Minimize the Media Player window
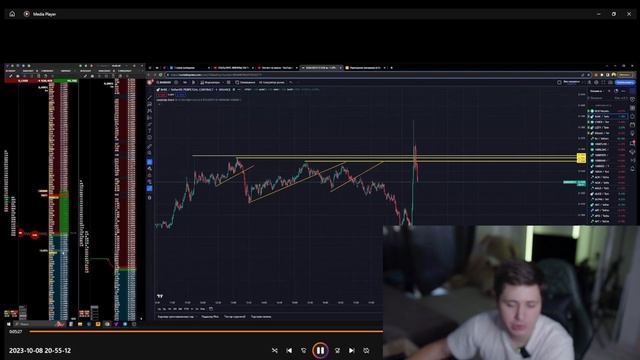The image size is (640, 360). [599, 14]
